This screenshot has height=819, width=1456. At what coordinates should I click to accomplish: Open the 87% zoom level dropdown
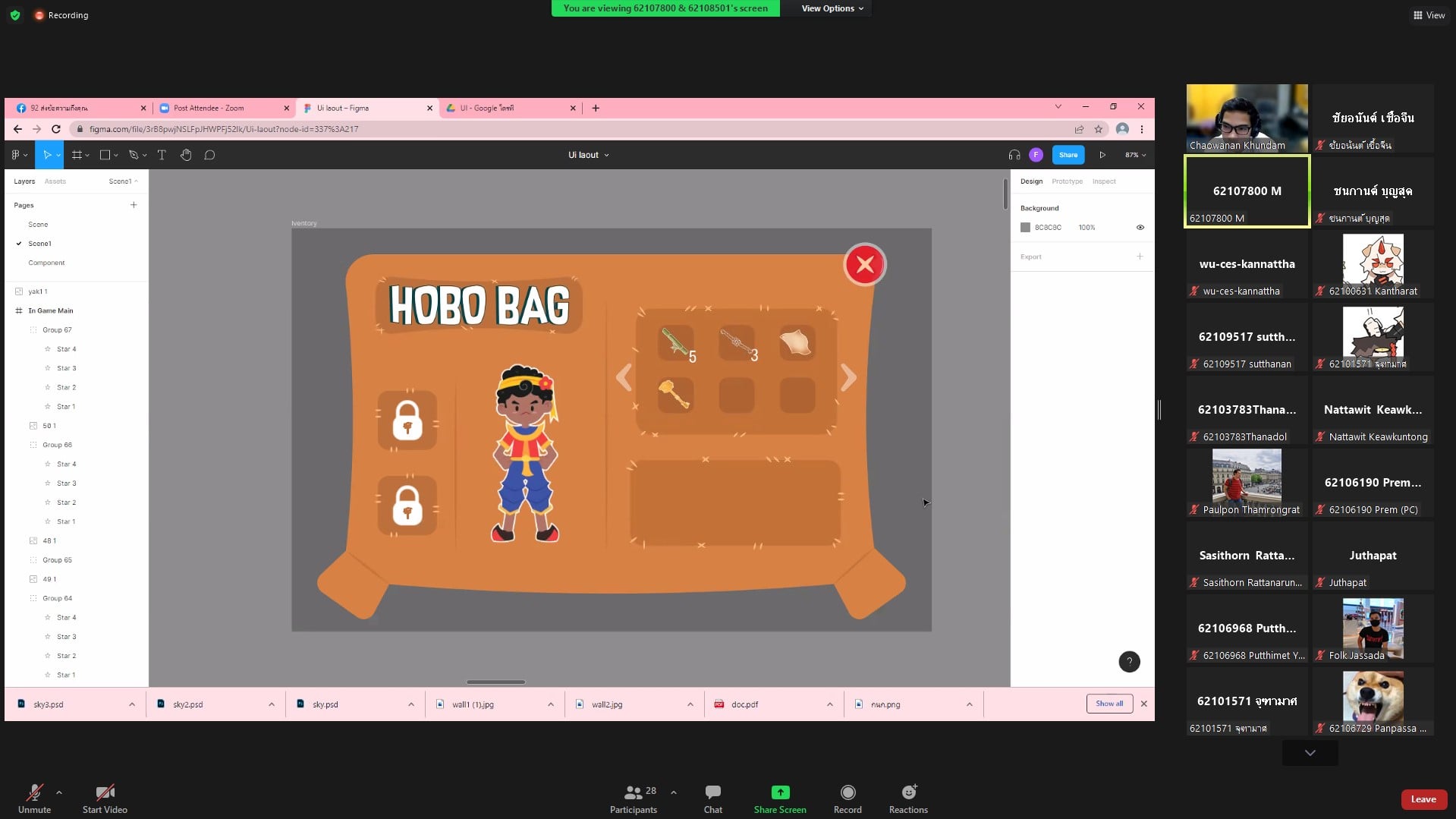[x=1135, y=155]
